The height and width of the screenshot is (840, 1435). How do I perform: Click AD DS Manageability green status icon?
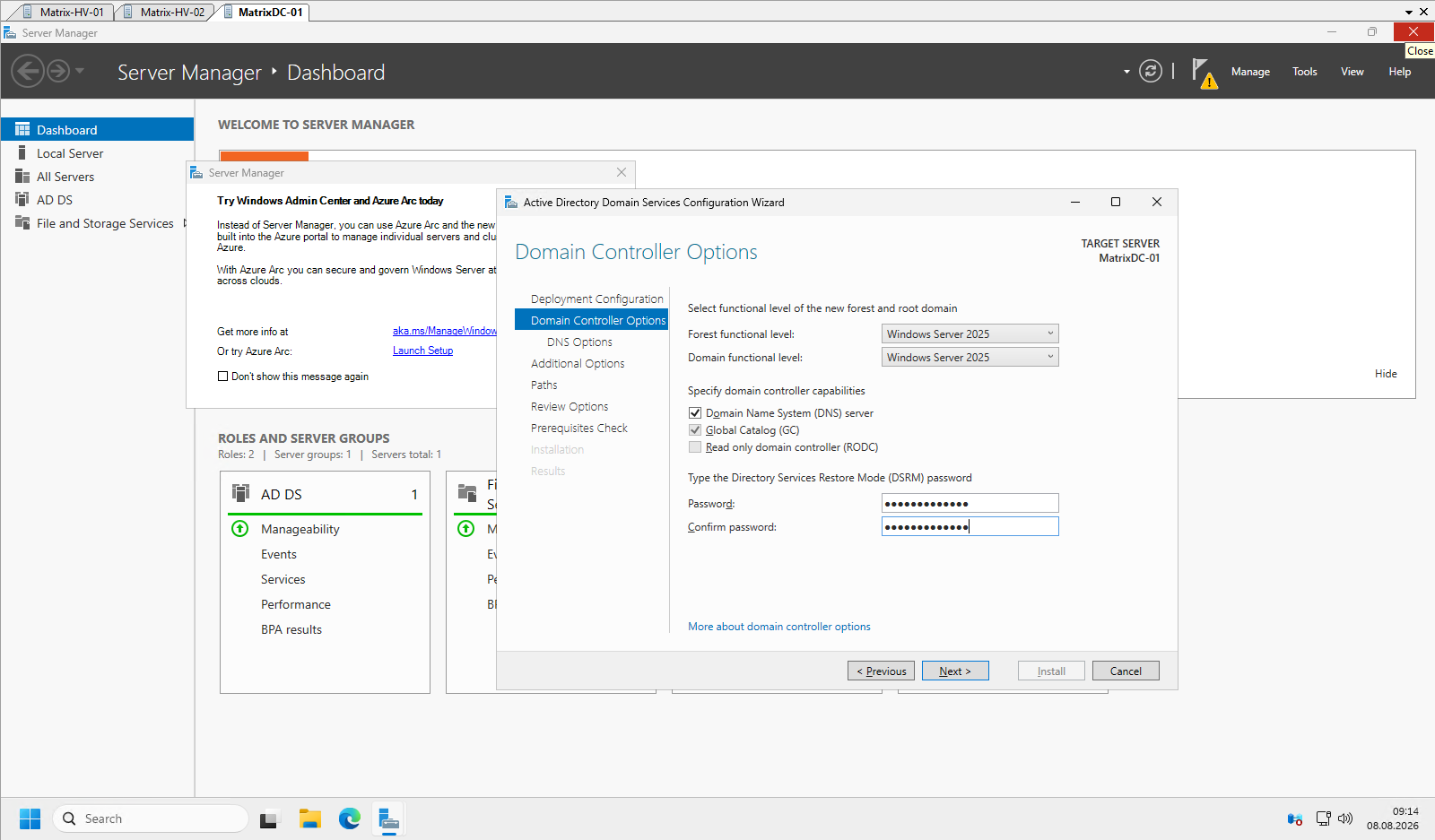[239, 528]
